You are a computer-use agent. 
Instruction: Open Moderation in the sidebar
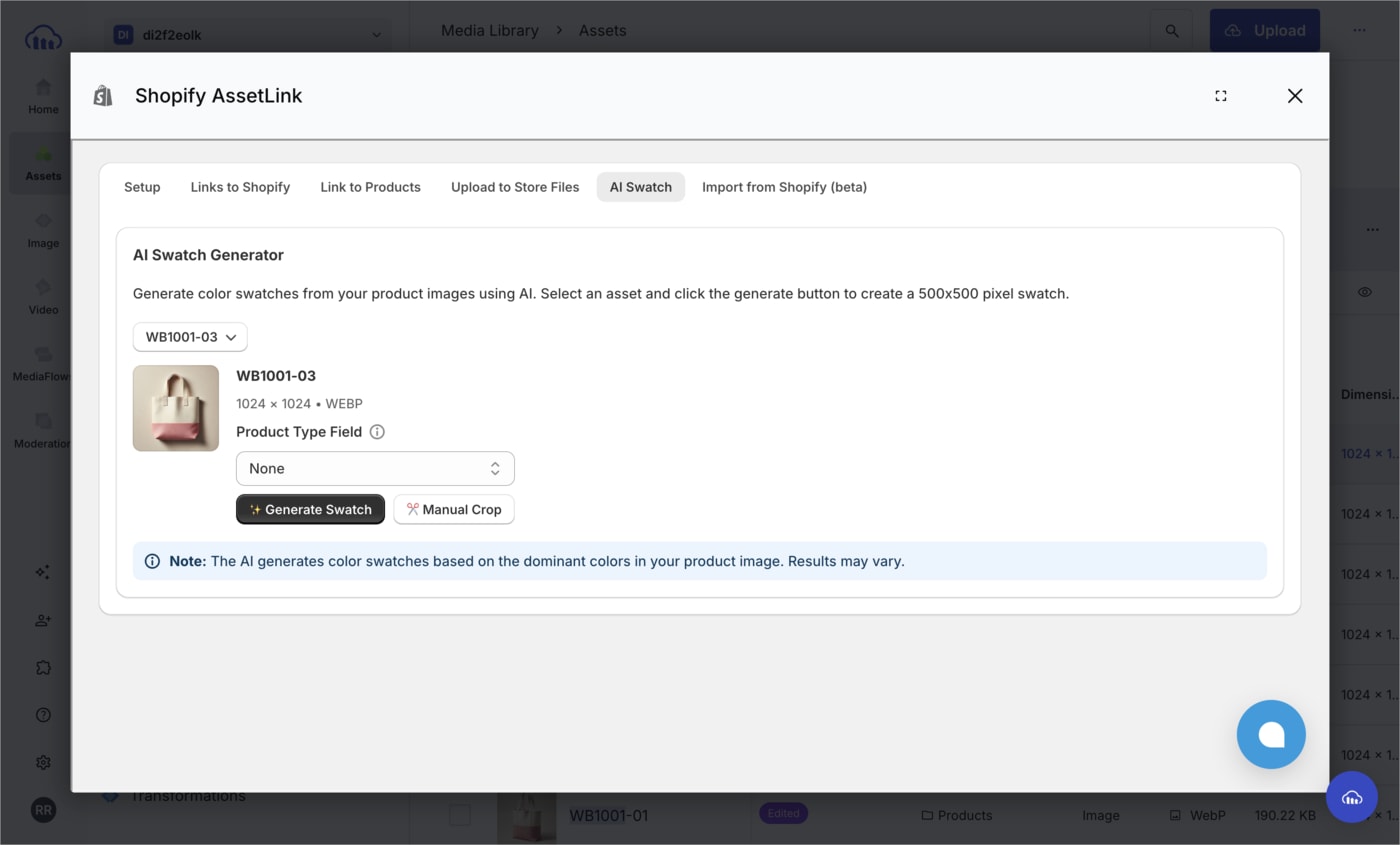(43, 431)
